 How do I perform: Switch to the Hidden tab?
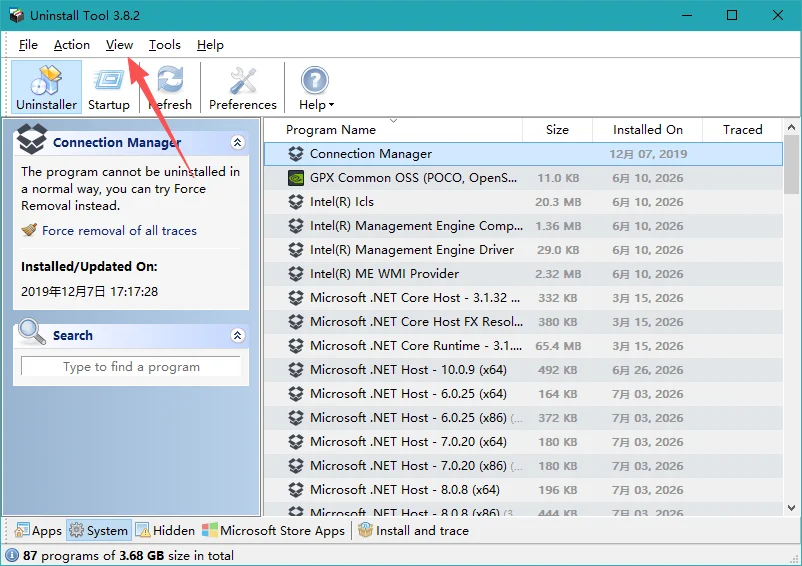(165, 531)
